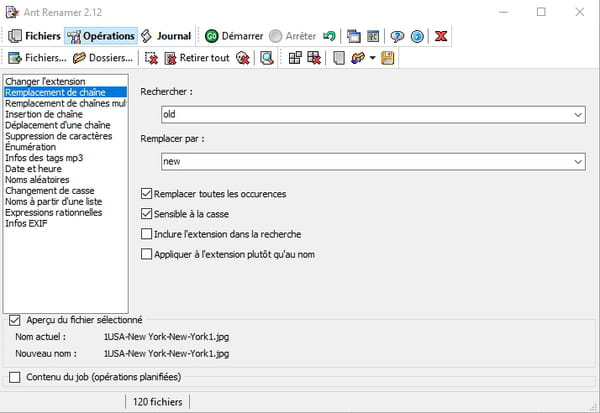Click the remove-from-batch squares icon
The height and width of the screenshot is (413, 600).
click(x=314, y=58)
